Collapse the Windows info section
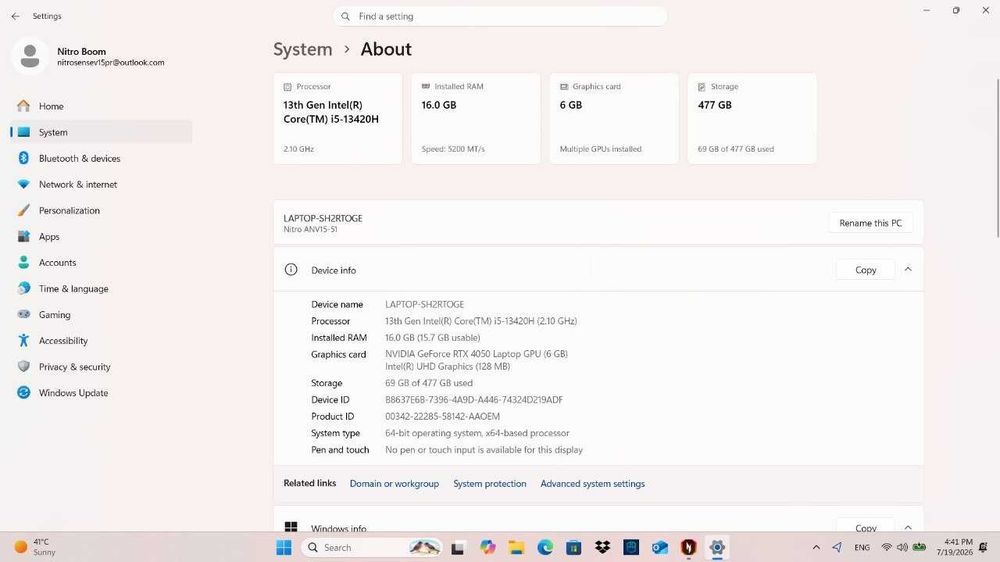This screenshot has height=562, width=1000. tap(908, 528)
